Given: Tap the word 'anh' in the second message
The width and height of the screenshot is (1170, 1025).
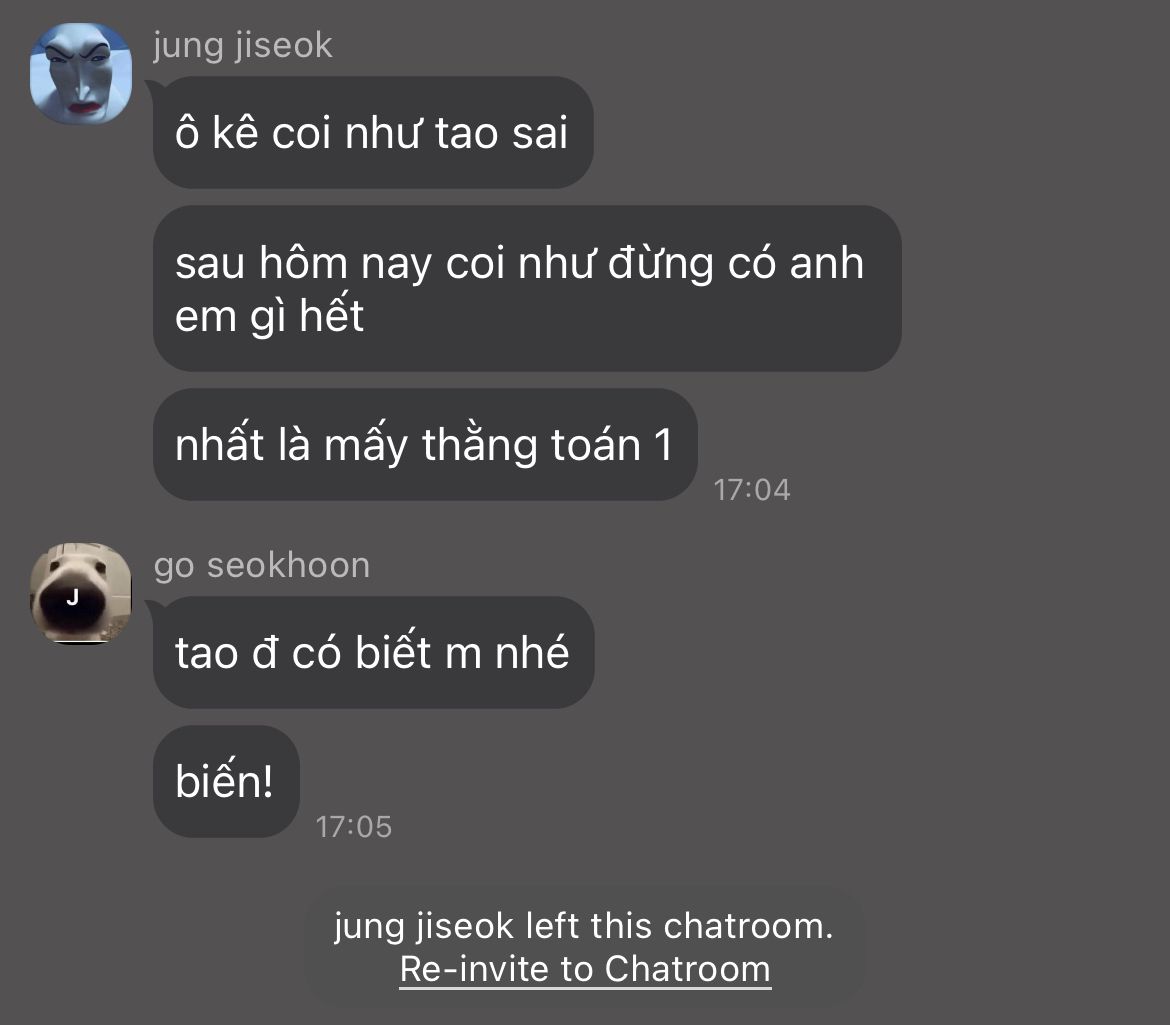Looking at the screenshot, I should coord(827,263).
